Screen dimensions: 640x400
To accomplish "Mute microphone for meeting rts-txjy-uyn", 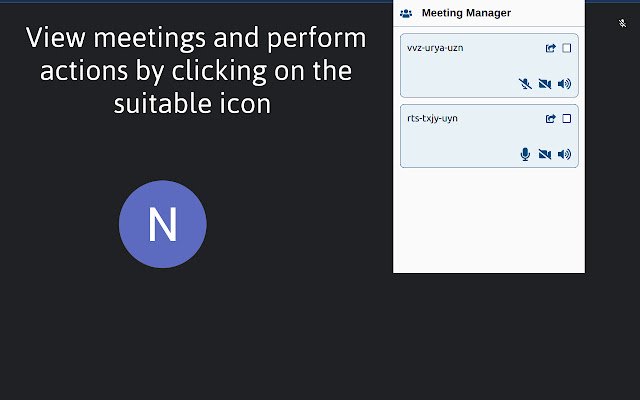I will [x=525, y=154].
